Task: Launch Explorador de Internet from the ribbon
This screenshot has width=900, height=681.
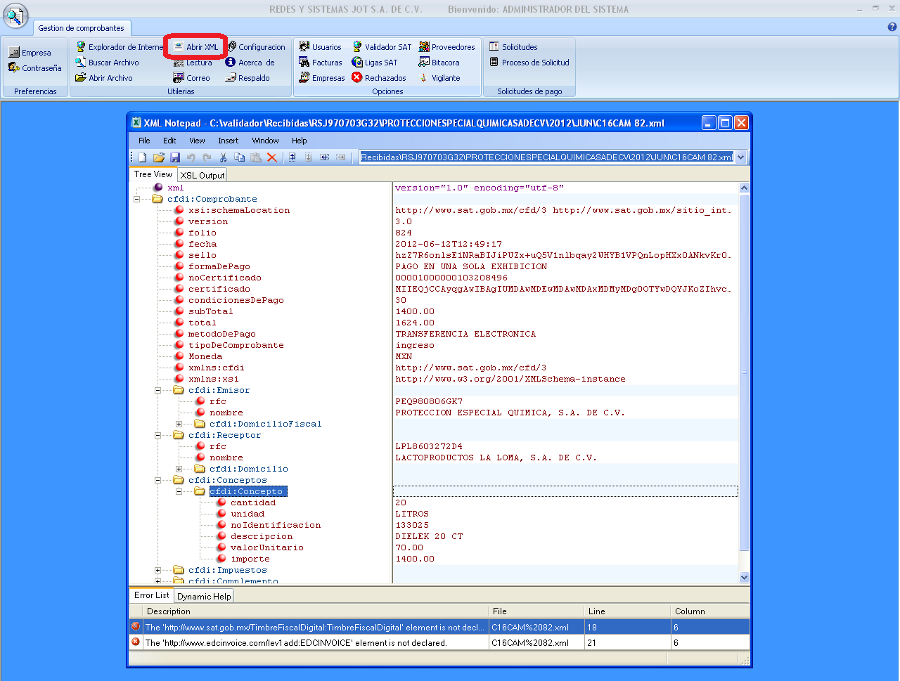Action: coord(118,47)
